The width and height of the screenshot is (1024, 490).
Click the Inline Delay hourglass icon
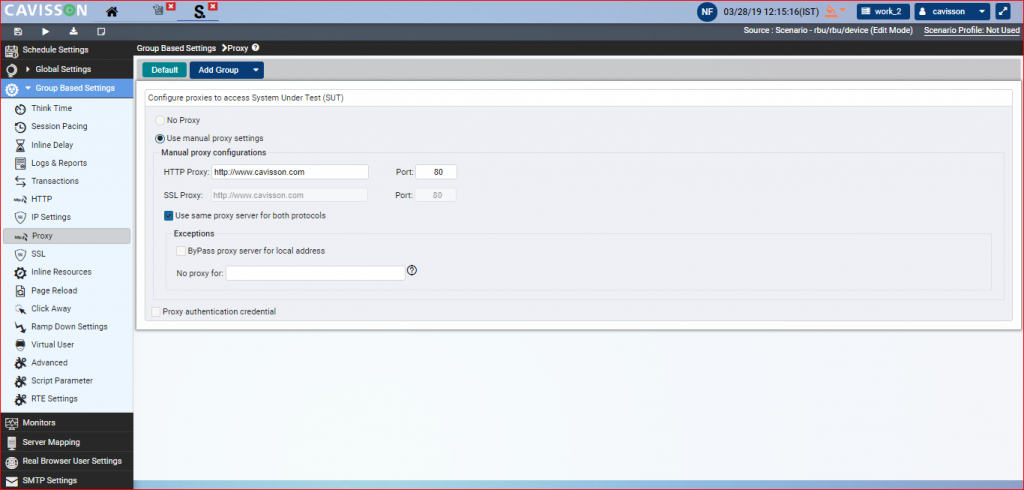pyautogui.click(x=20, y=145)
